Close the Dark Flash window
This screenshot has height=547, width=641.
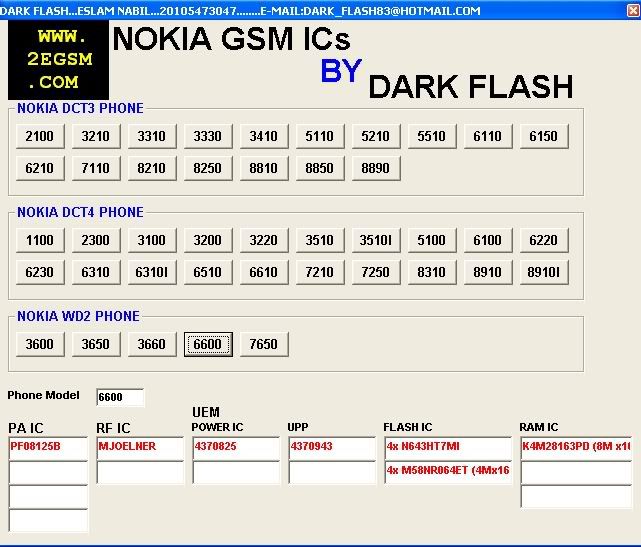pyautogui.click(x=633, y=10)
